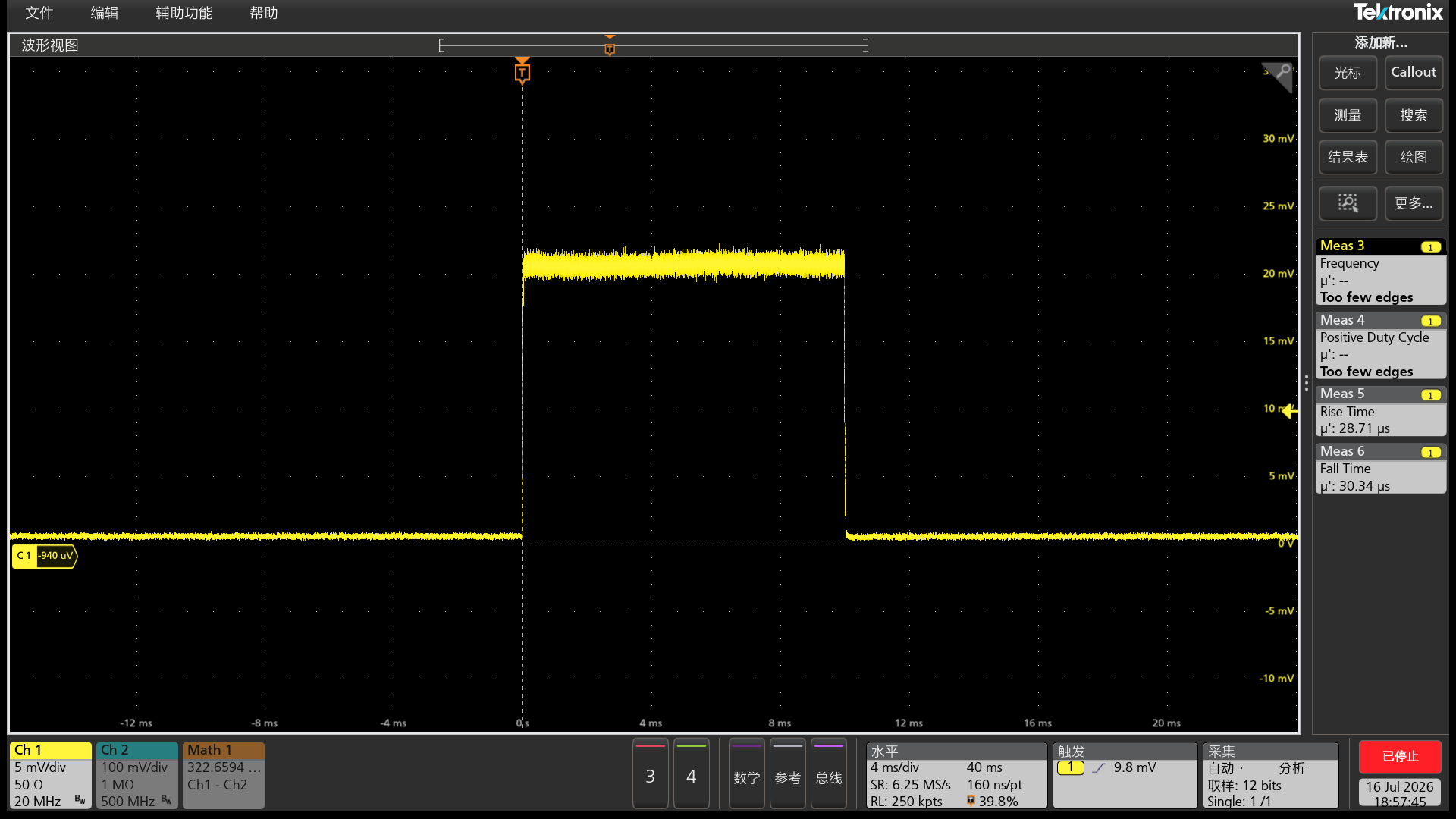
Task: Click the Ch 1 bandwidth limit icon
Action: (80, 800)
